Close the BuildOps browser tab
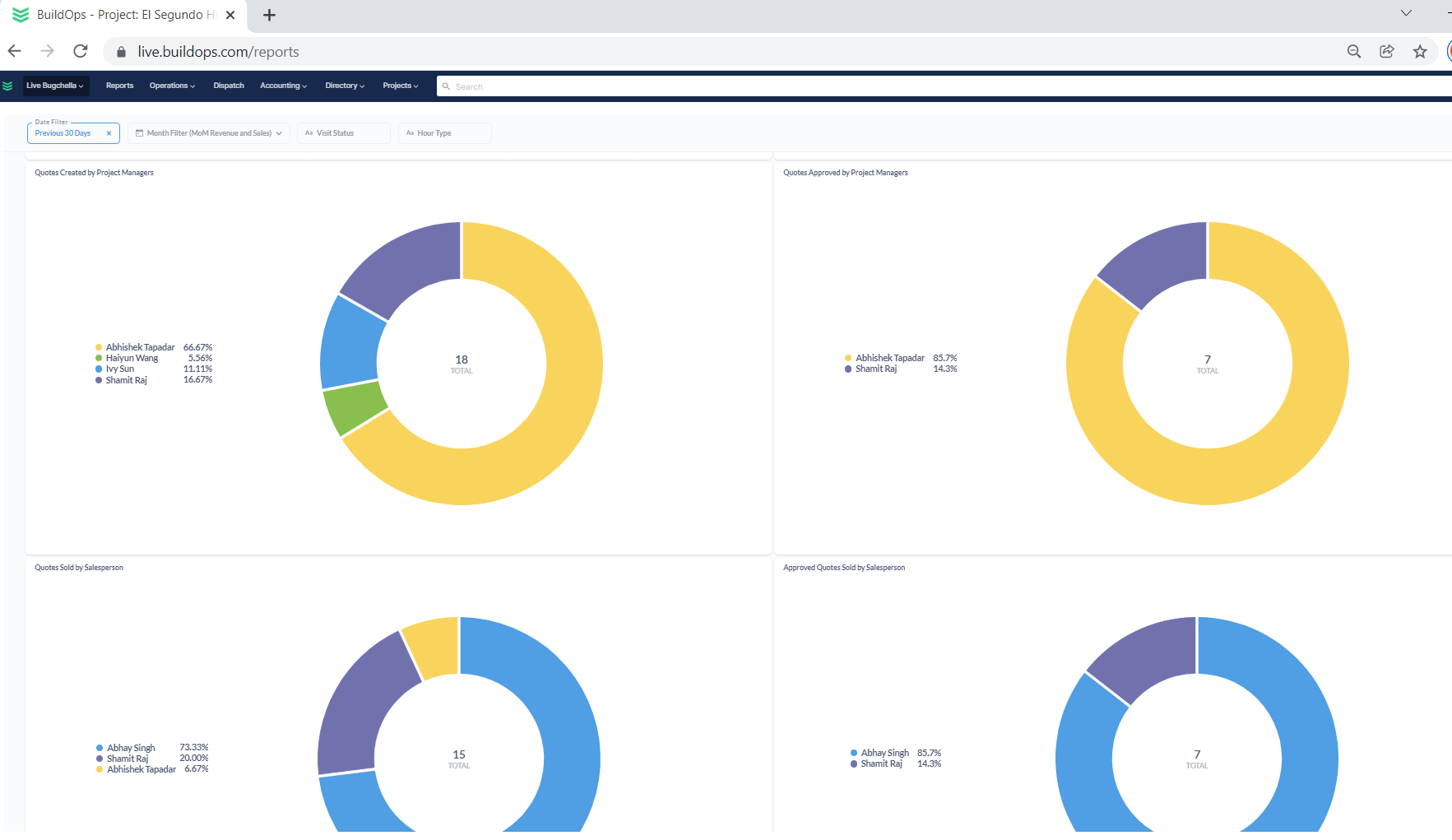This screenshot has width=1452, height=840. (230, 15)
